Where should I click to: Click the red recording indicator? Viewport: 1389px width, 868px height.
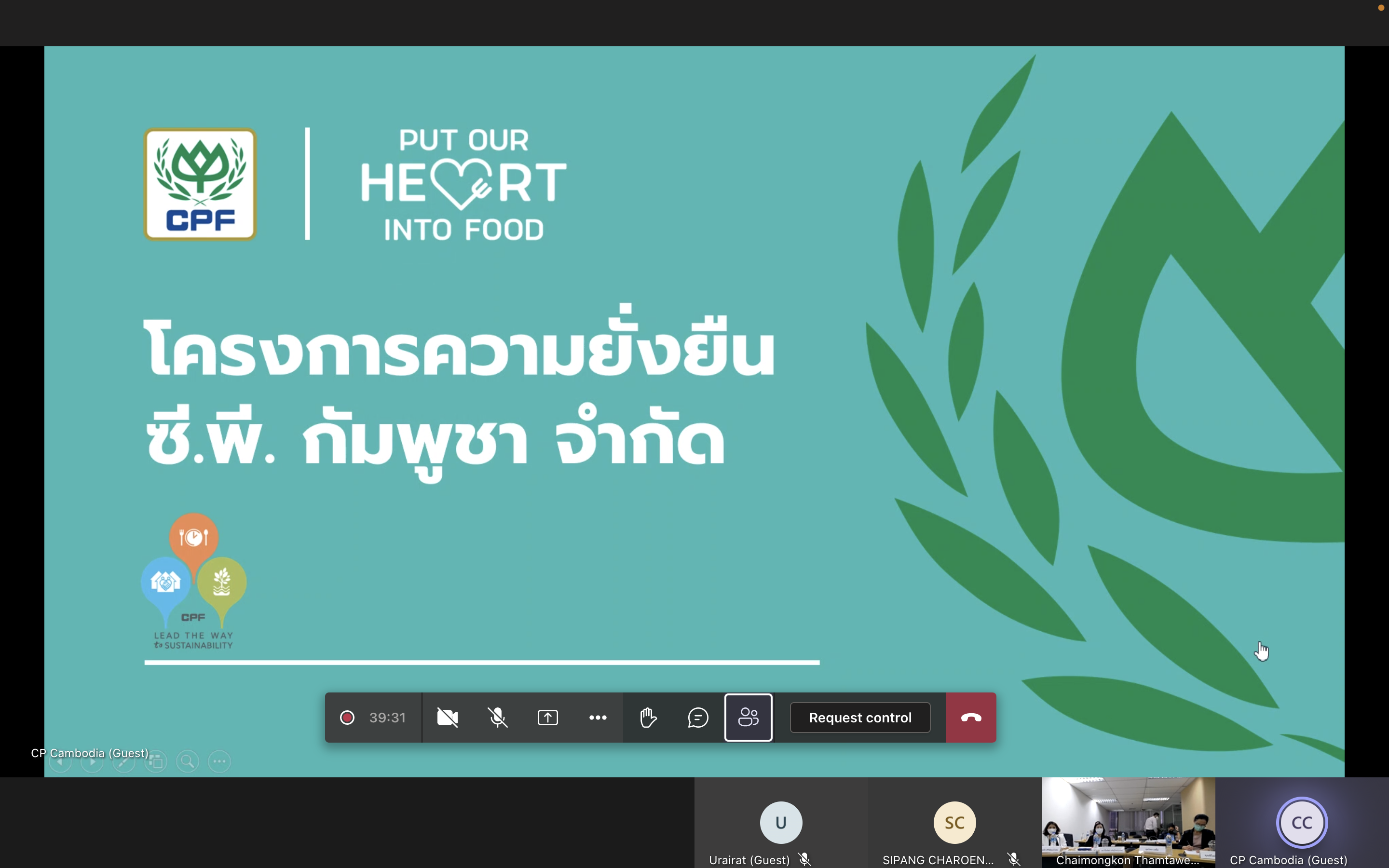tap(347, 718)
